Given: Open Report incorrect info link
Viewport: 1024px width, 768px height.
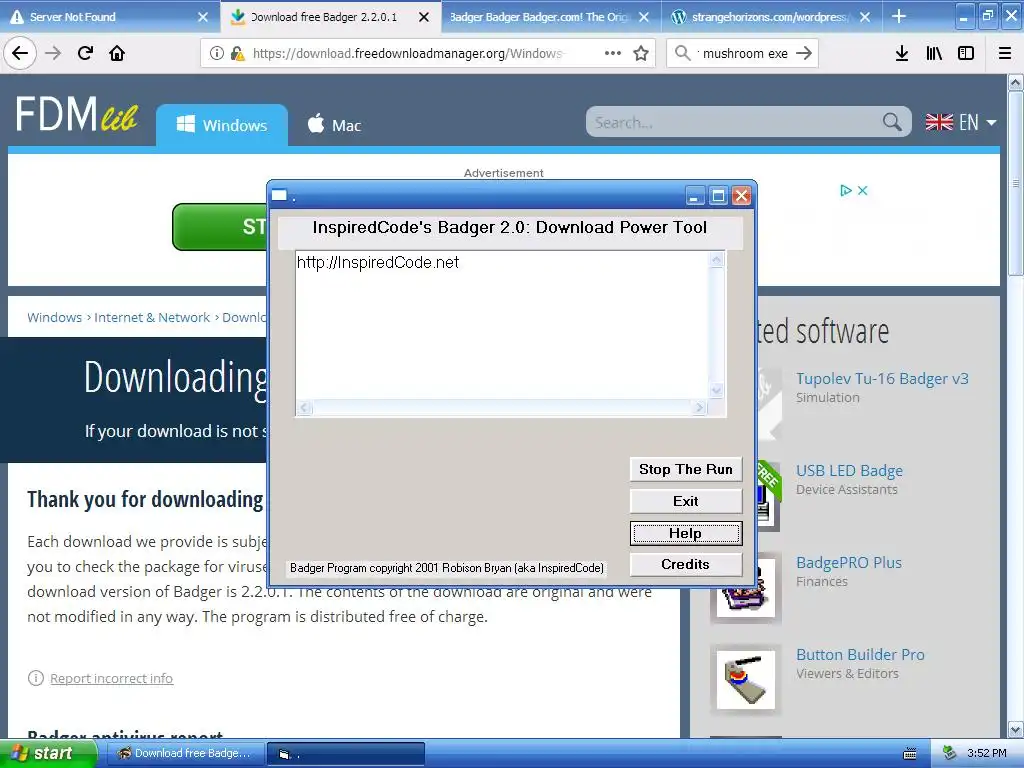Looking at the screenshot, I should (112, 679).
